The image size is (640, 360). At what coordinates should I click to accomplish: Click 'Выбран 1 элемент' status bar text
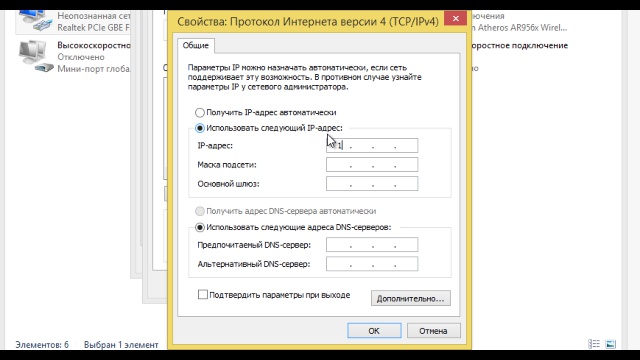tap(121, 345)
